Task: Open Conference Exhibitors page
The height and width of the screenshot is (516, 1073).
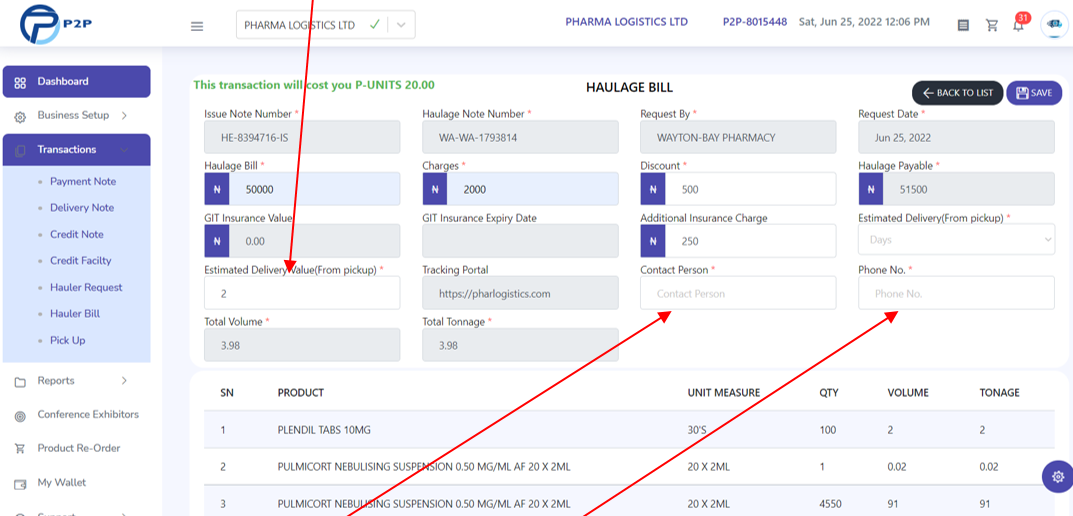Action: (x=88, y=415)
